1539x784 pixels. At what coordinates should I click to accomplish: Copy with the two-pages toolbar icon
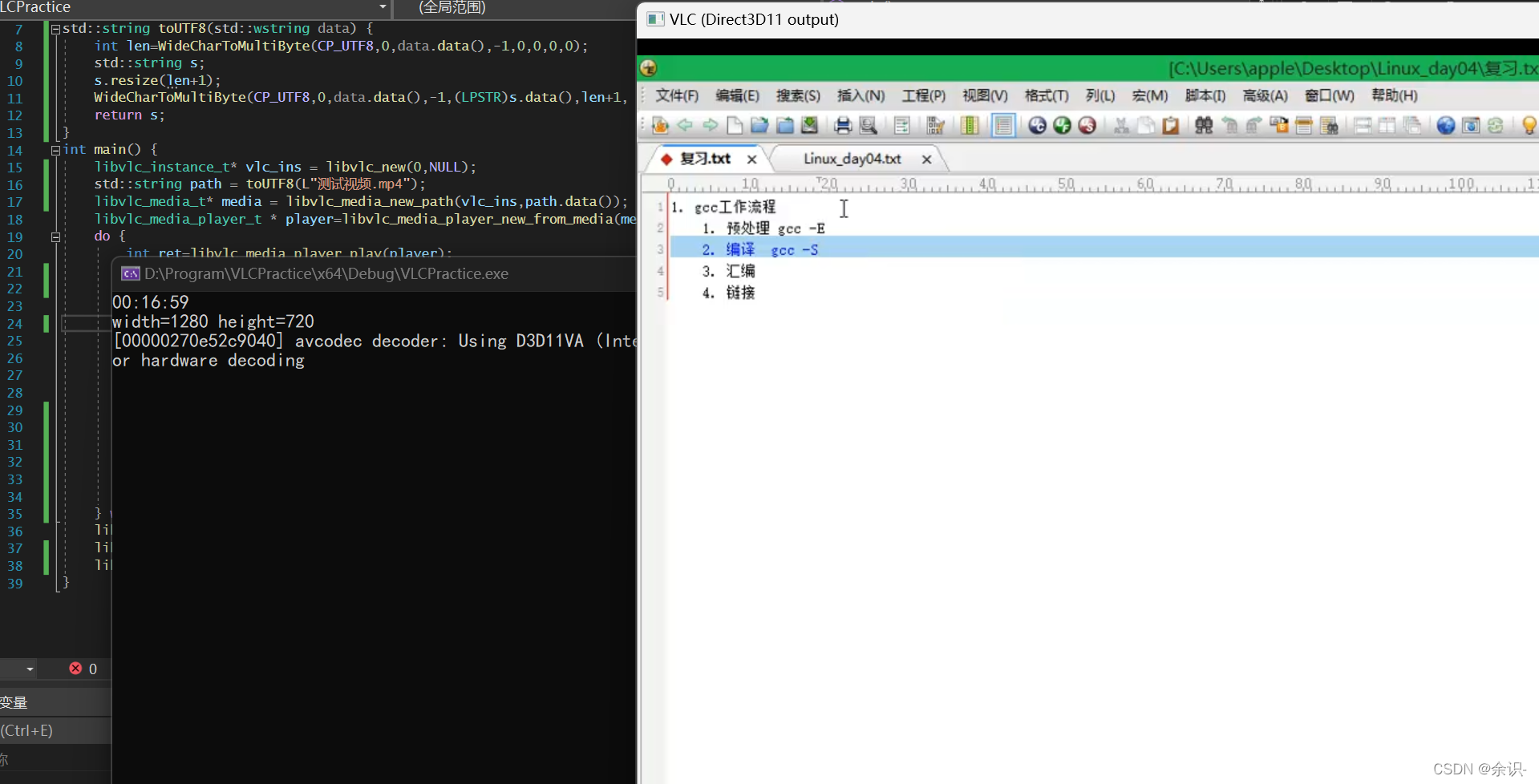[x=1146, y=125]
